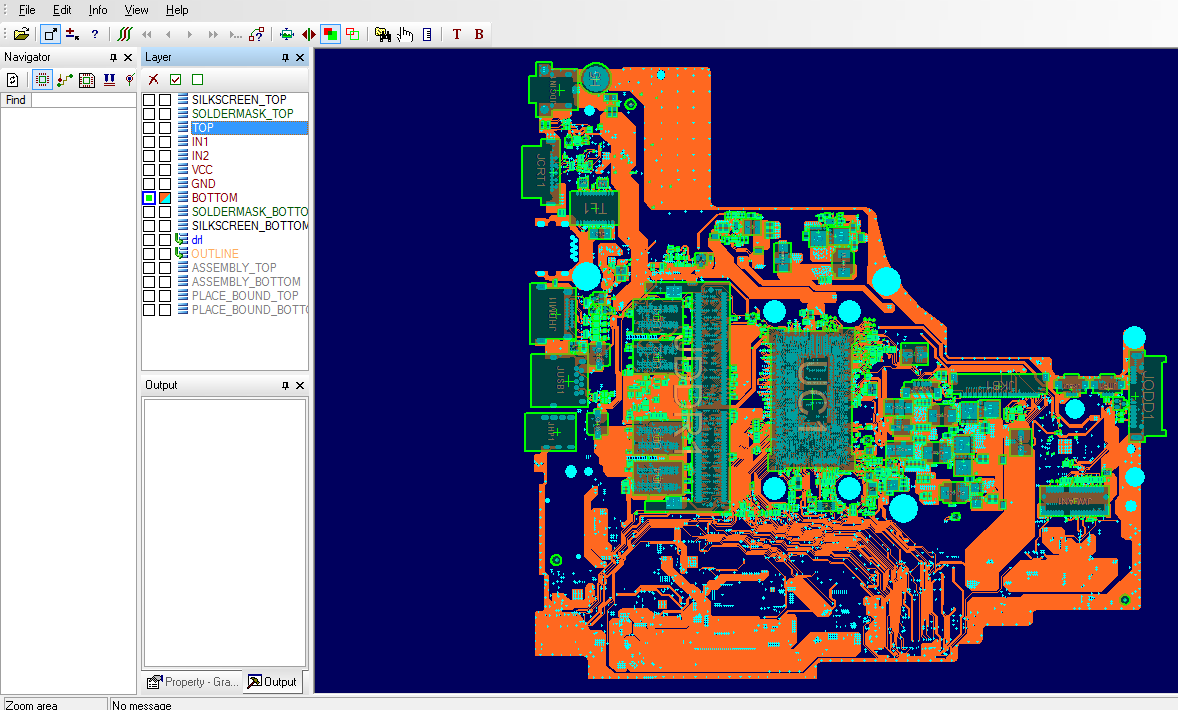Image resolution: width=1178 pixels, height=710 pixels.
Task: Check the first box for GND layer
Action: pyautogui.click(x=149, y=184)
